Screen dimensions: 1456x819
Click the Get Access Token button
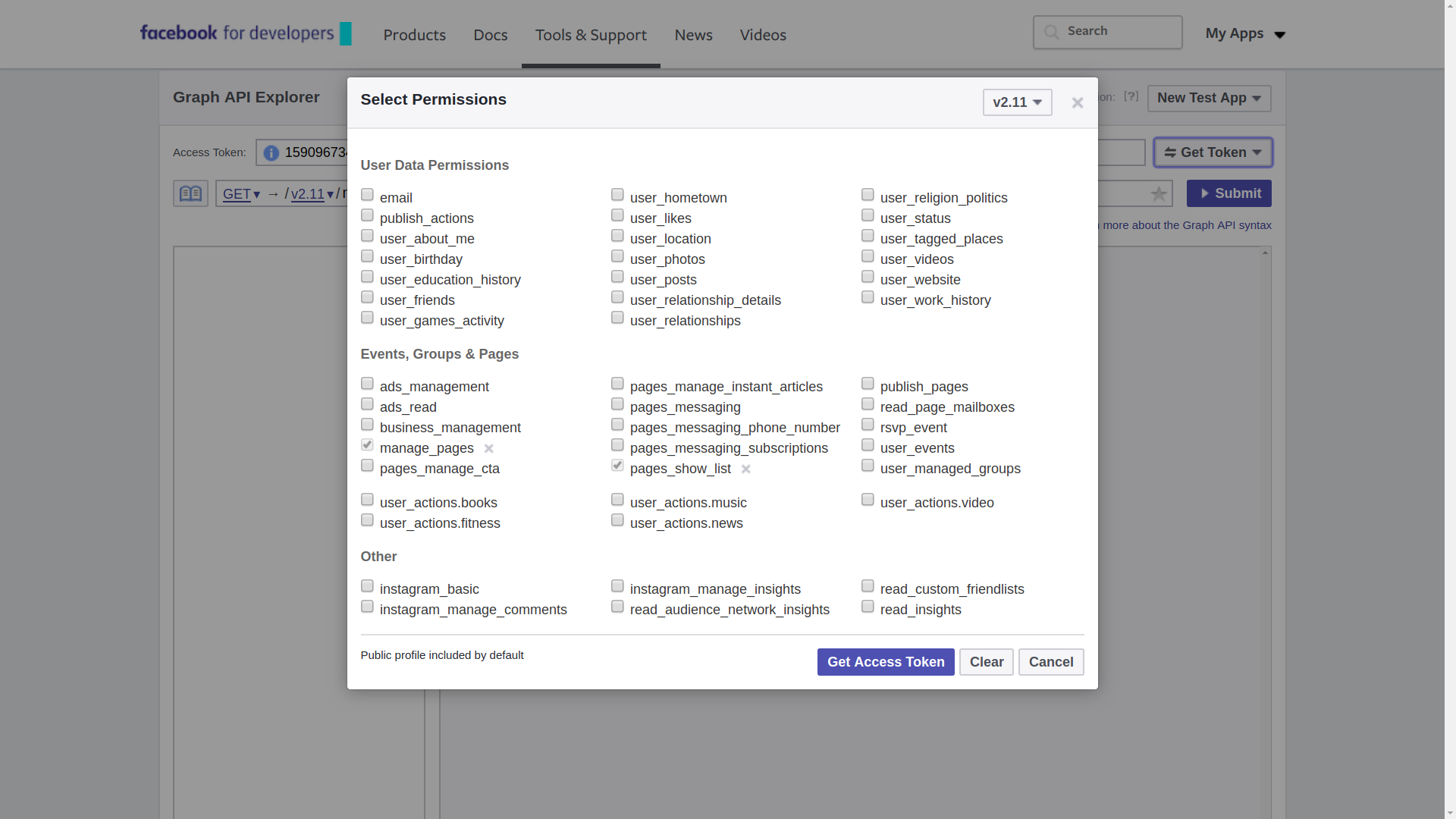pyautogui.click(x=886, y=662)
